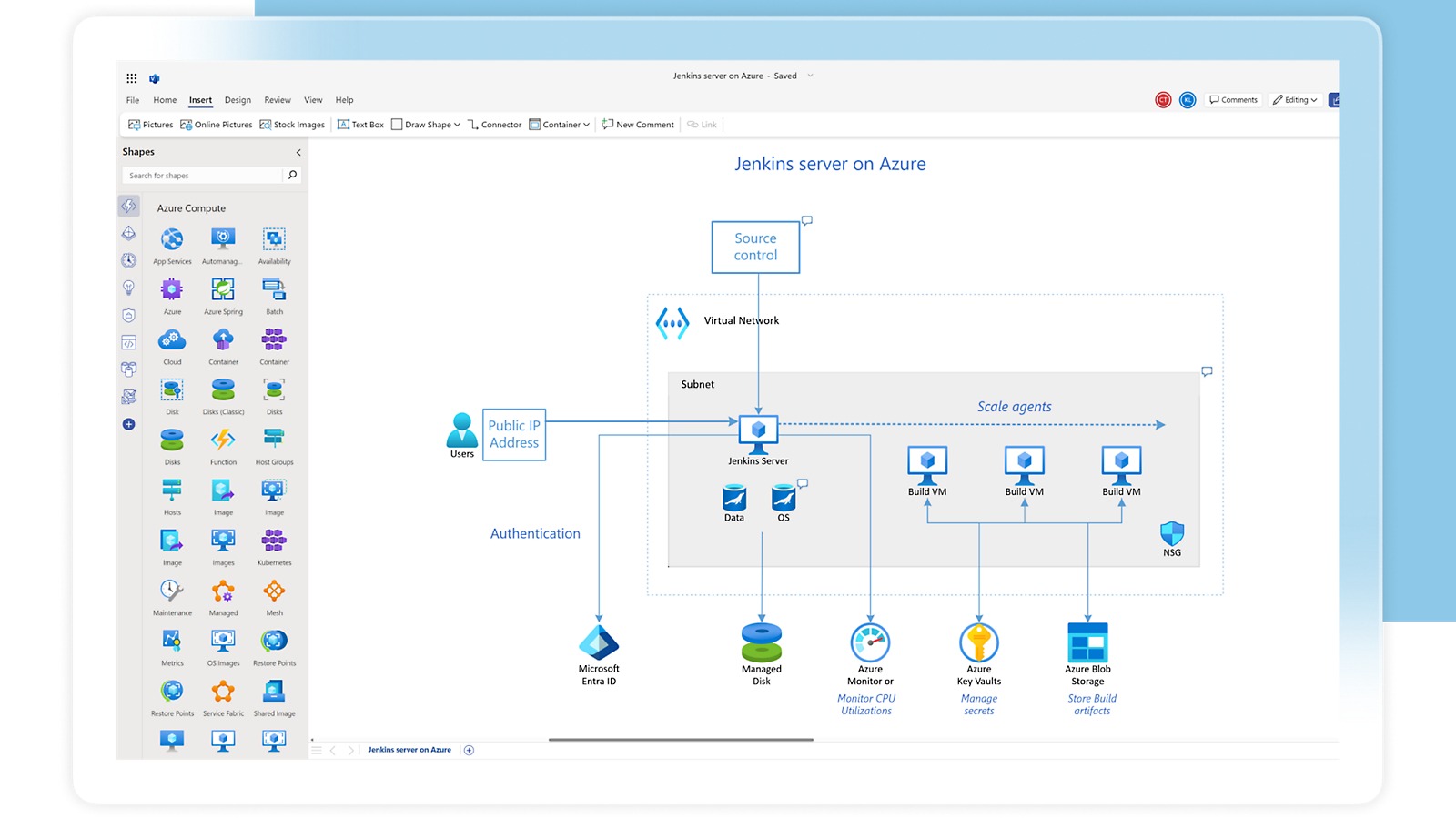
Task: Select the Function shape icon
Action: (223, 440)
